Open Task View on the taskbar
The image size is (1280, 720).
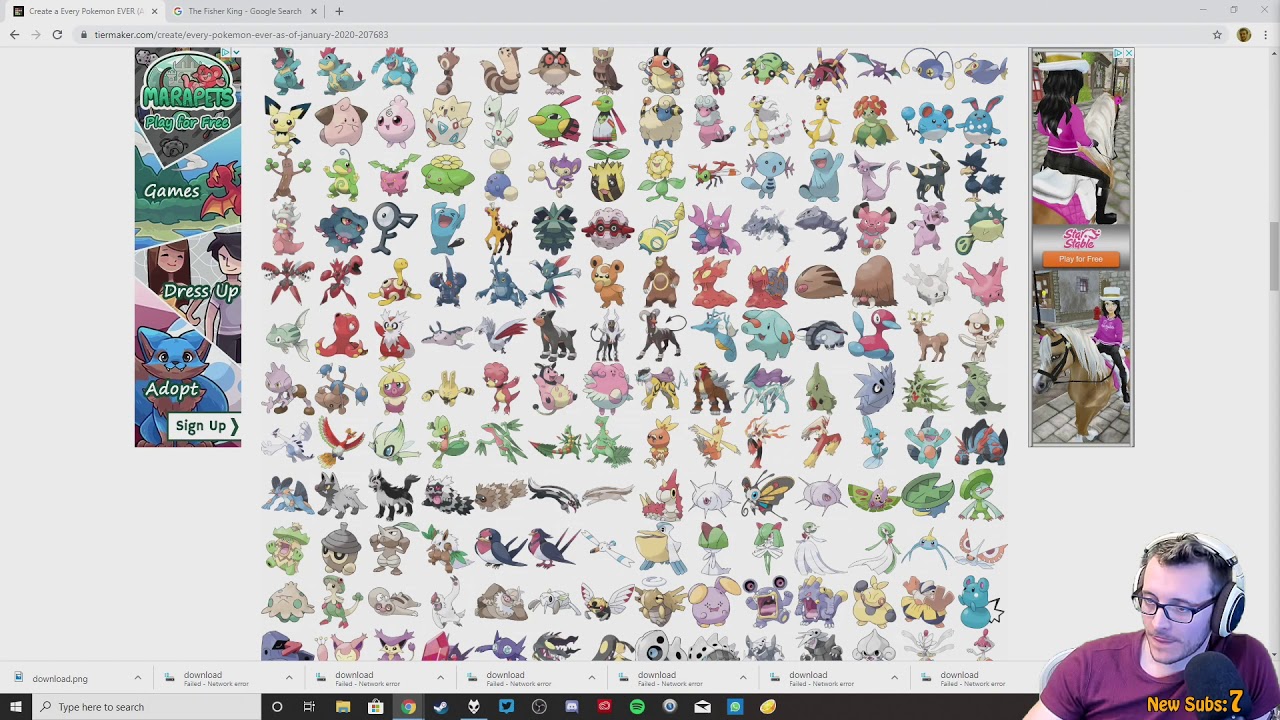coord(310,707)
